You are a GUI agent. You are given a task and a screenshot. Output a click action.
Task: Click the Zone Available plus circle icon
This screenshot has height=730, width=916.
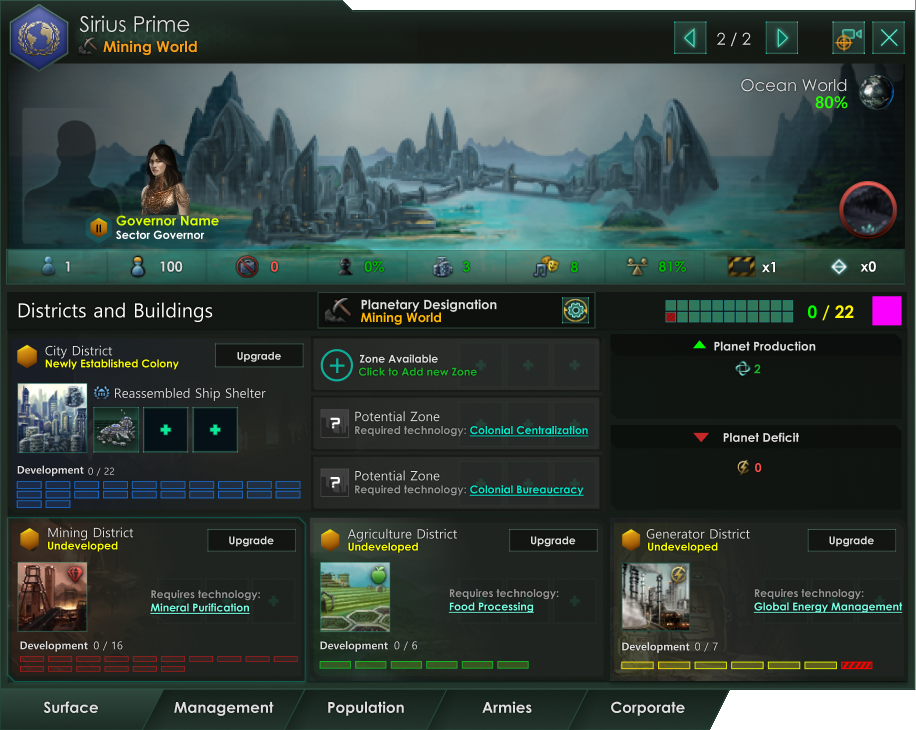click(x=336, y=365)
